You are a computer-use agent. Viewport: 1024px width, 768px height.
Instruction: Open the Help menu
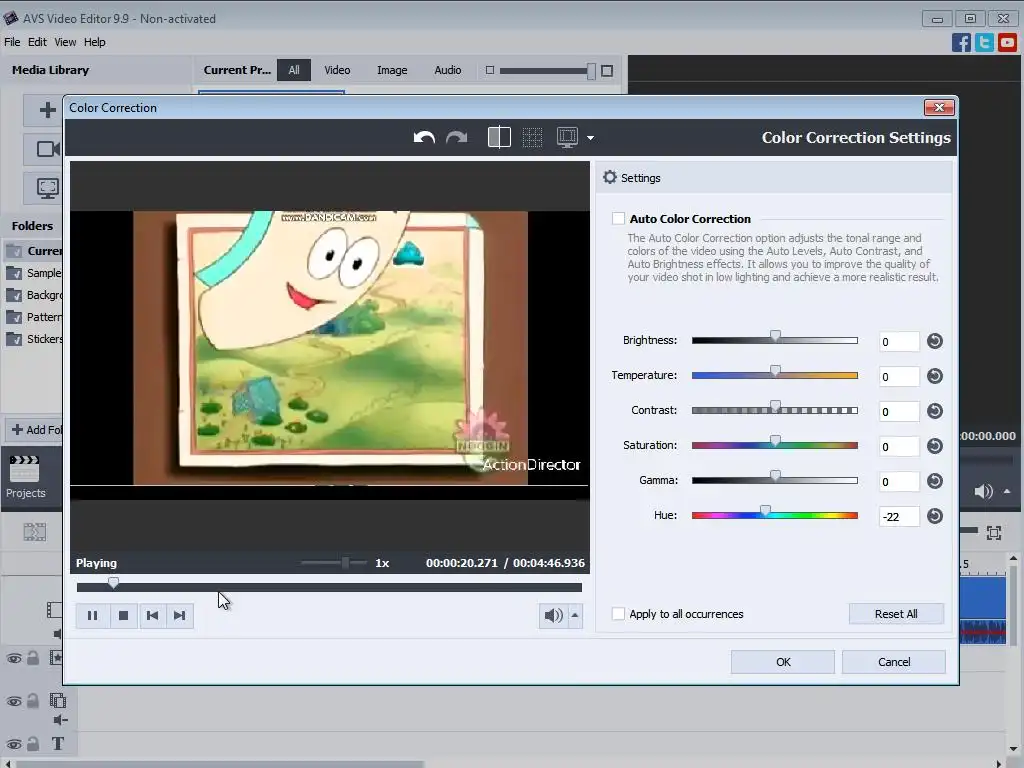tap(95, 42)
